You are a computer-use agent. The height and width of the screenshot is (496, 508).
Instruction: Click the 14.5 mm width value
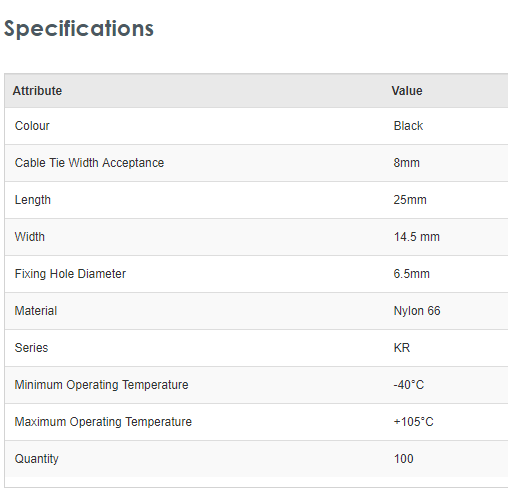(417, 237)
